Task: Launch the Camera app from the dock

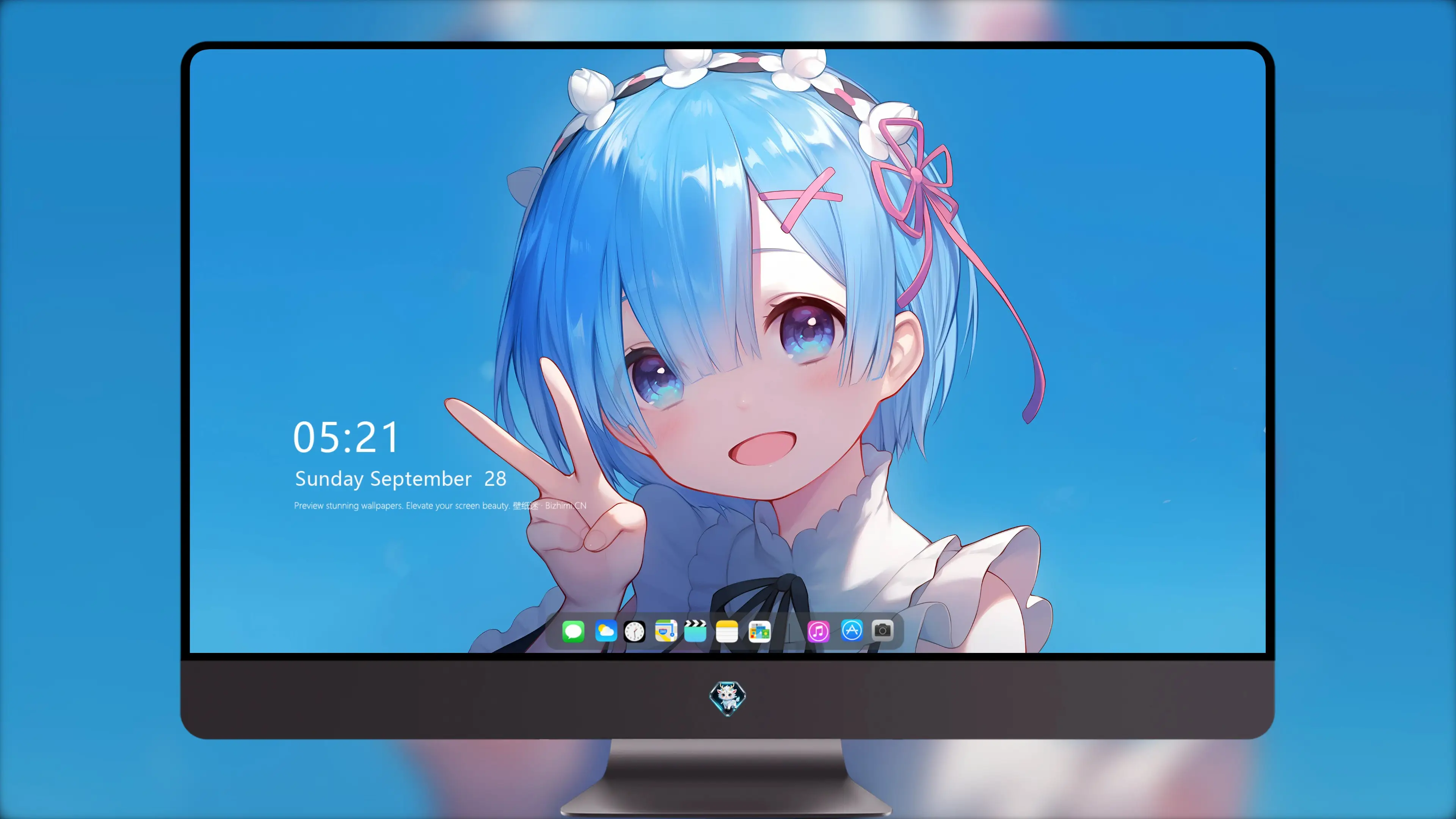Action: click(882, 630)
